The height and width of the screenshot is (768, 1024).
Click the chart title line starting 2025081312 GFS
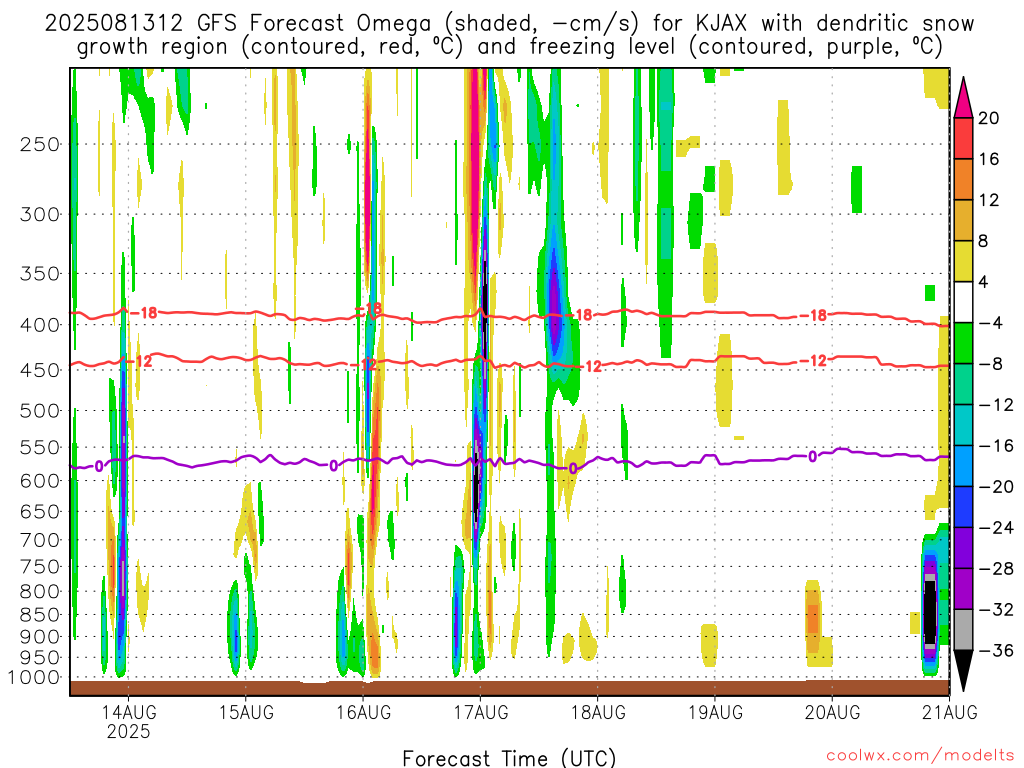(509, 24)
